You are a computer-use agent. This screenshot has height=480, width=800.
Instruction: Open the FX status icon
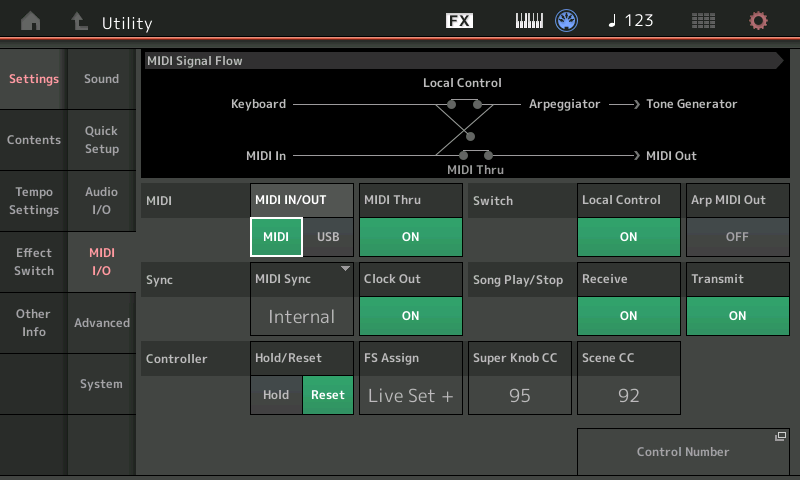pos(459,21)
